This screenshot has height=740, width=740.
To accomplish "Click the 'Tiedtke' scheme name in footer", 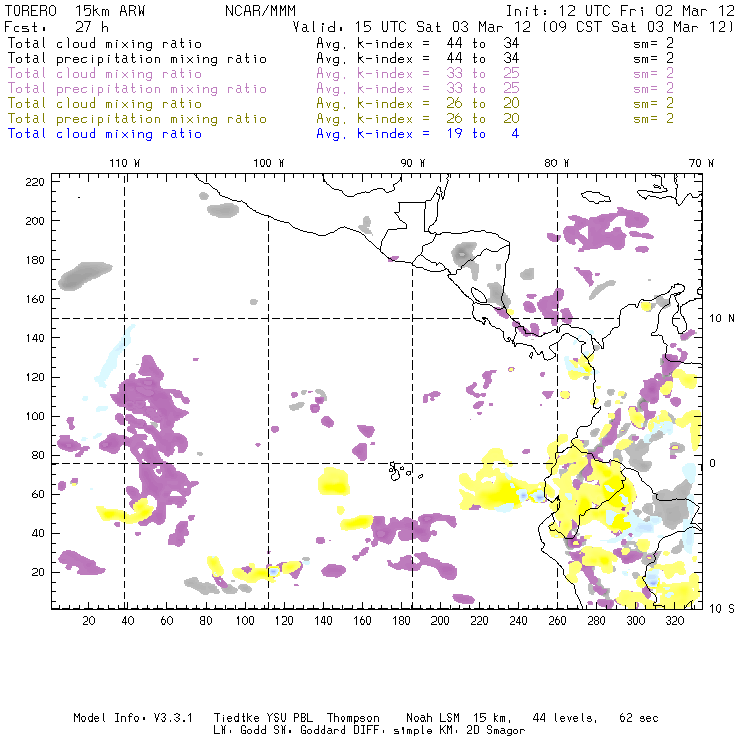I will click(237, 718).
